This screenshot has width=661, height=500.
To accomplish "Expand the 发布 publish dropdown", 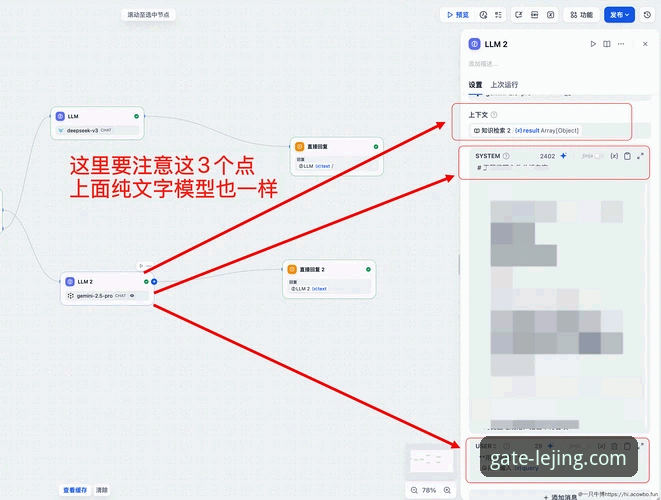I will 619,15.
